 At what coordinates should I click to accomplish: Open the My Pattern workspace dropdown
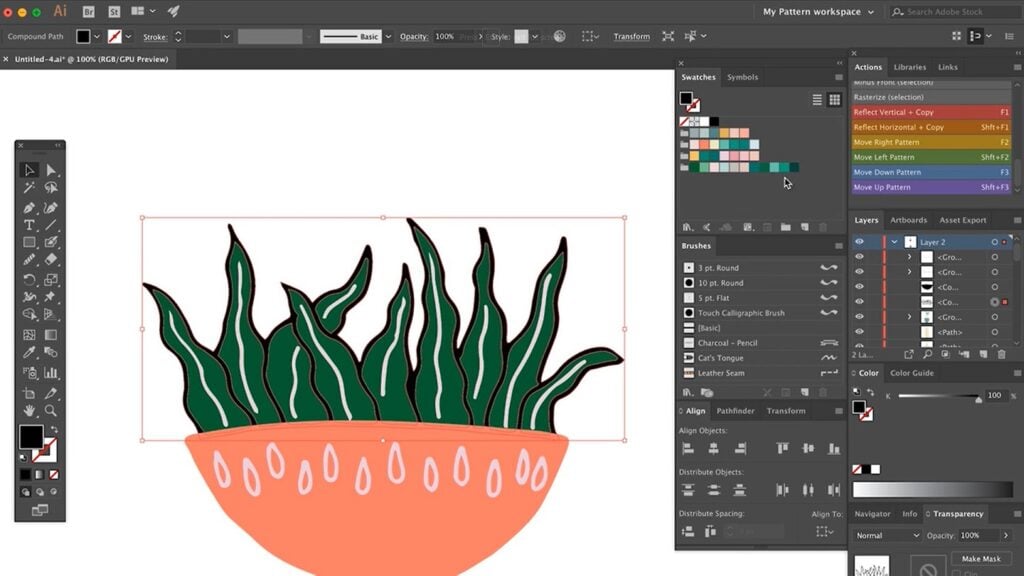point(818,12)
